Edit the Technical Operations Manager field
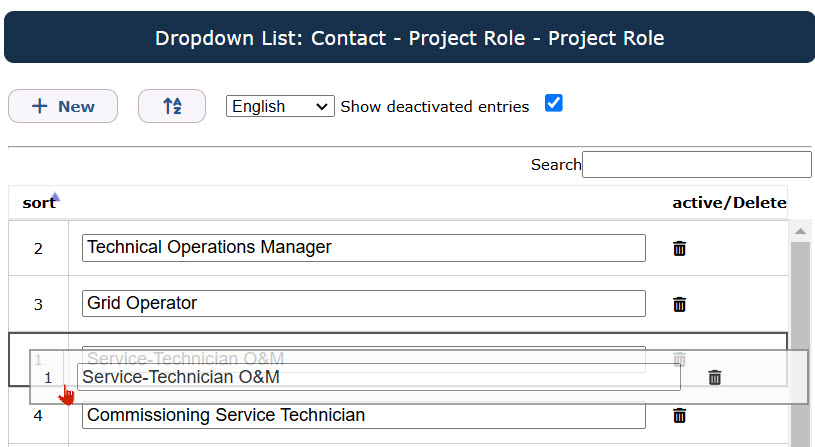The width and height of the screenshot is (815, 447). (x=364, y=248)
